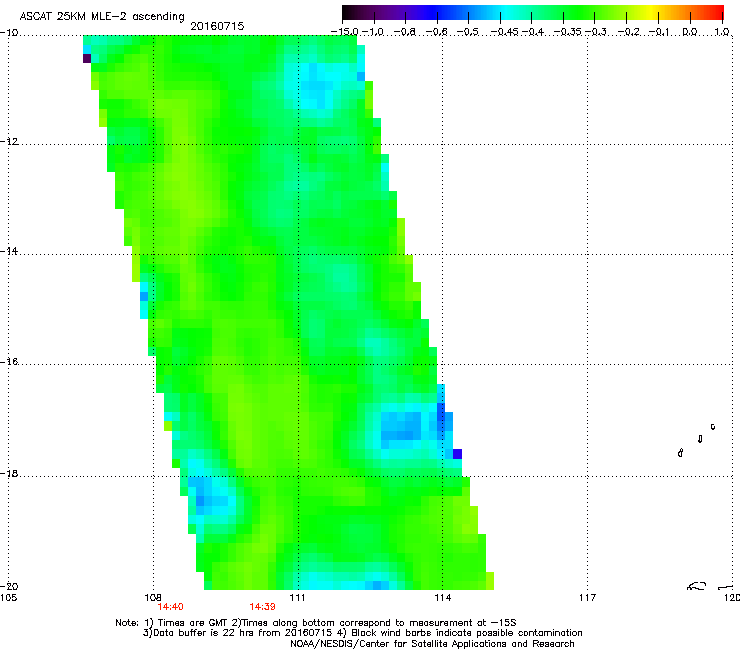Select the -0.8 colorbar label
Image resolution: width=740 pixels, height=650 pixels.
coord(404,32)
